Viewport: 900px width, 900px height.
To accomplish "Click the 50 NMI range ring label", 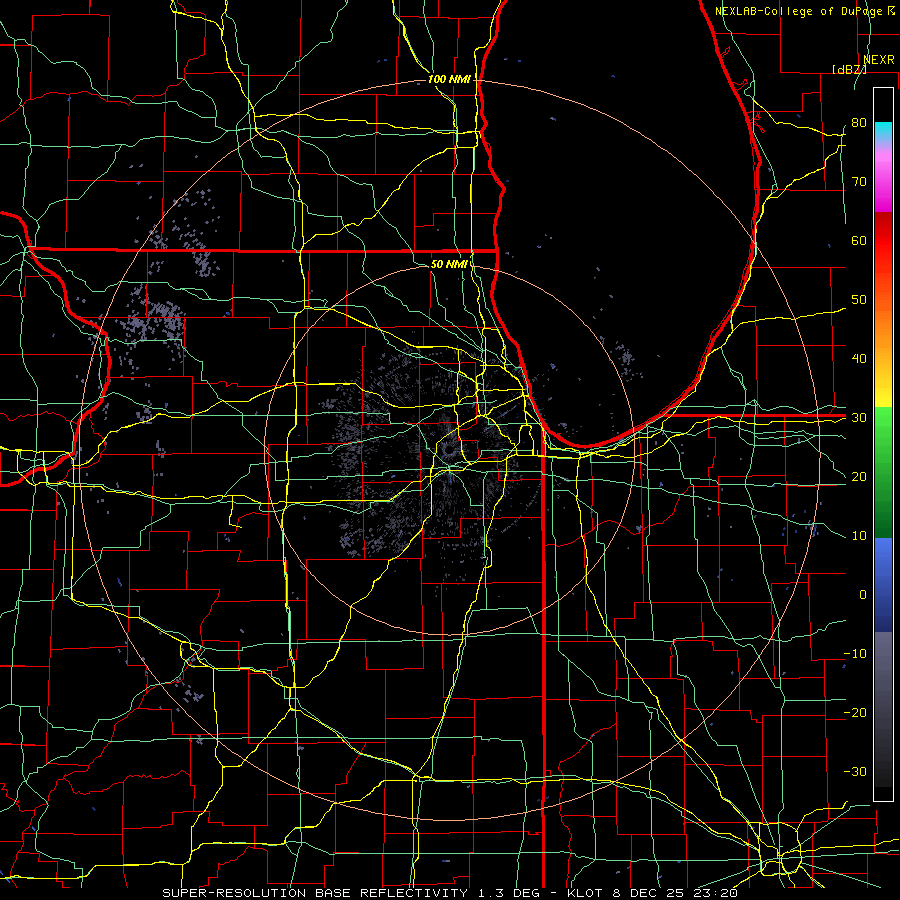I will pyautogui.click(x=449, y=264).
